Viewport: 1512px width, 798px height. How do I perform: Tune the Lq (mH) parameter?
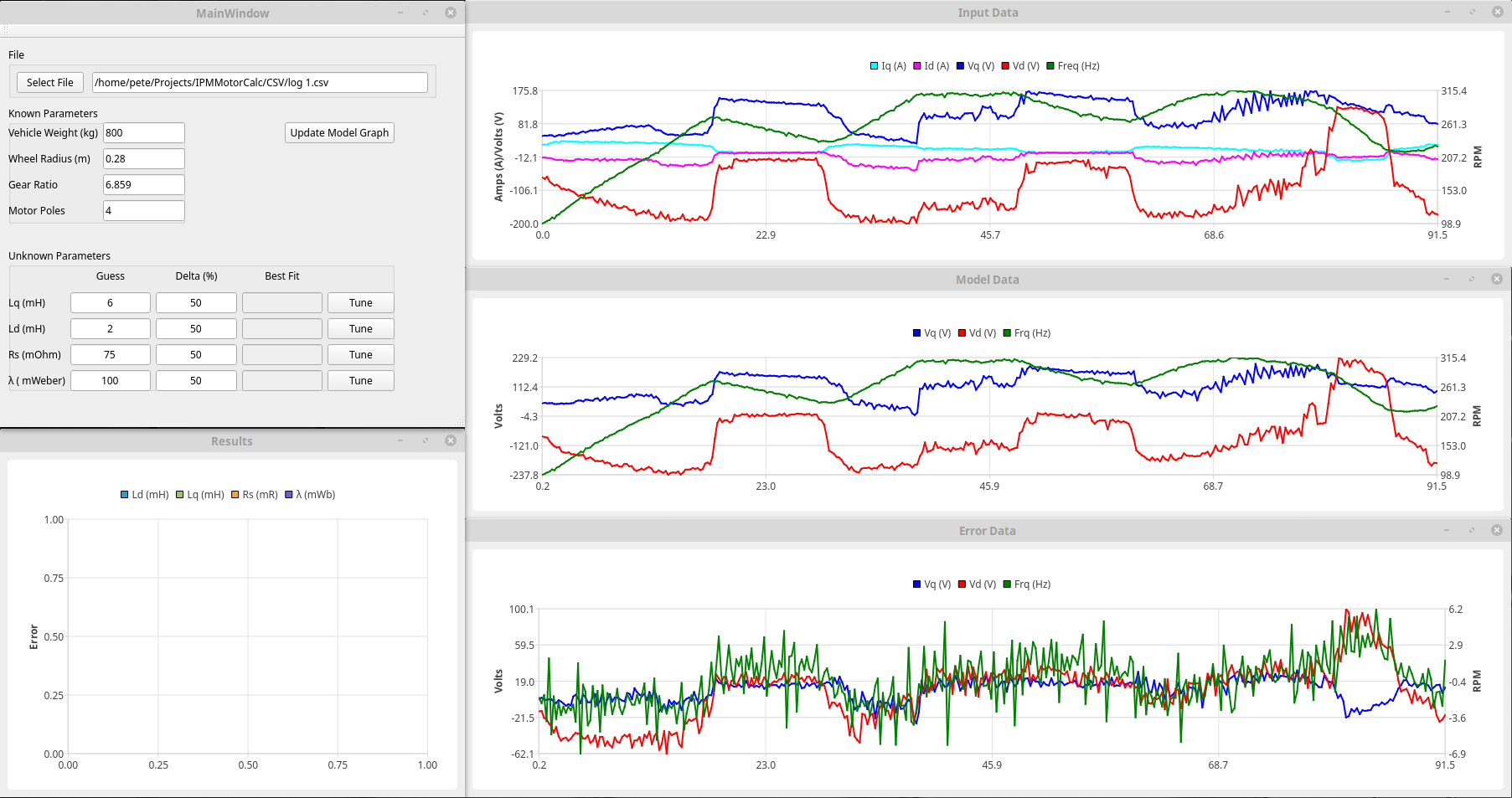360,303
